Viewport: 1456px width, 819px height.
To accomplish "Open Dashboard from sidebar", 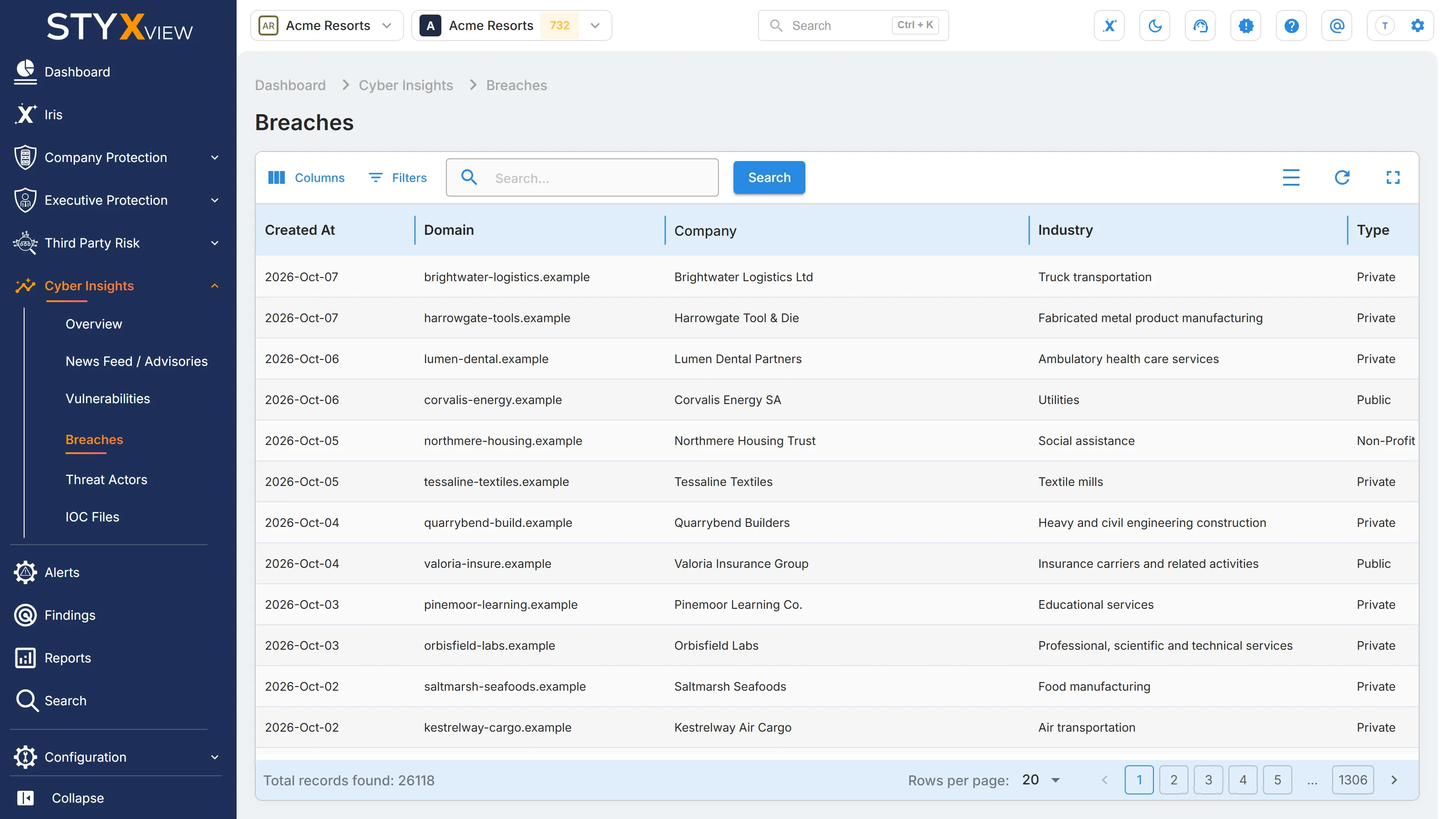I will (77, 72).
